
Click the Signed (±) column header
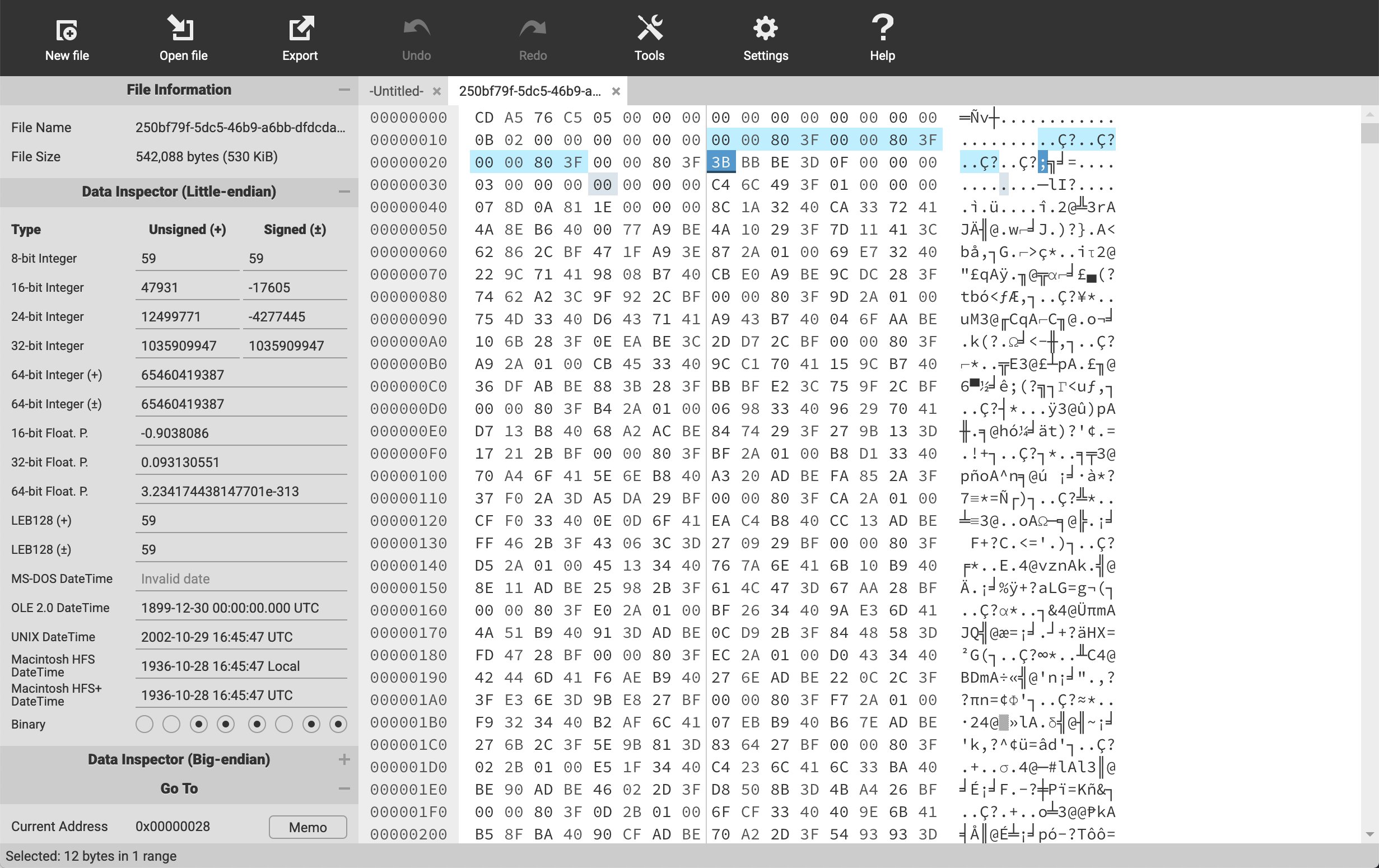295,230
